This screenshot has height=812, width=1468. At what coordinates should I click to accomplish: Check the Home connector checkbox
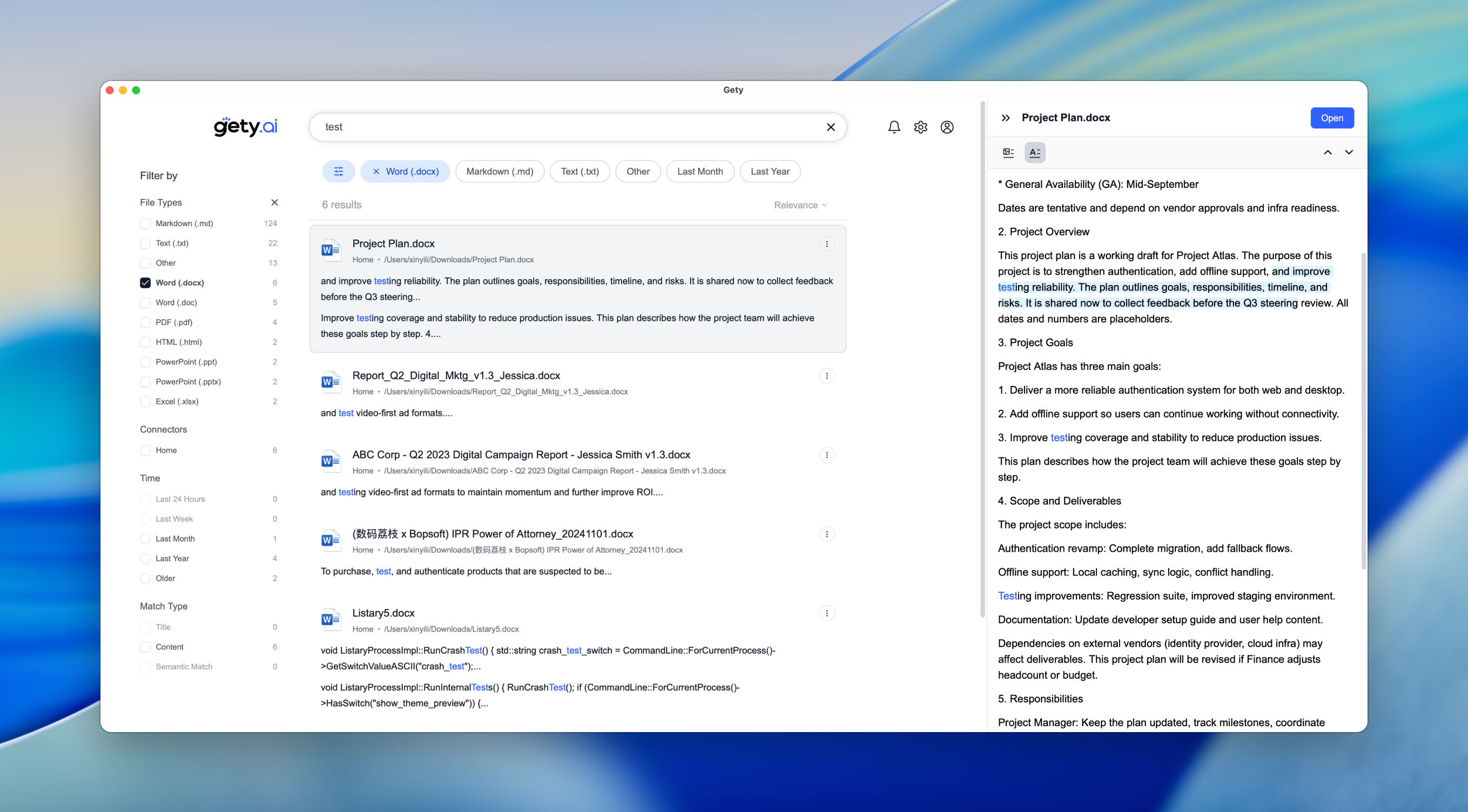[x=145, y=450]
